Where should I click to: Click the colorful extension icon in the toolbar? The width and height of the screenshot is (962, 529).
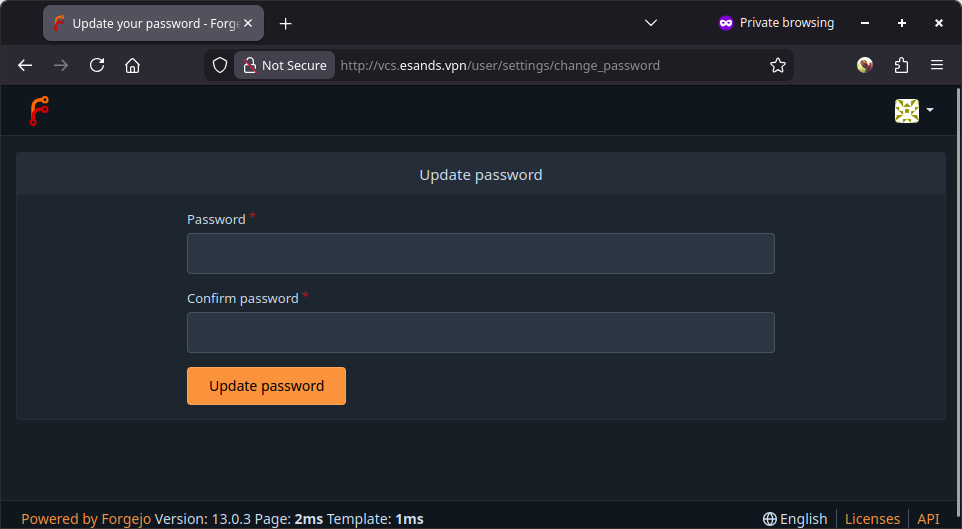pos(865,65)
